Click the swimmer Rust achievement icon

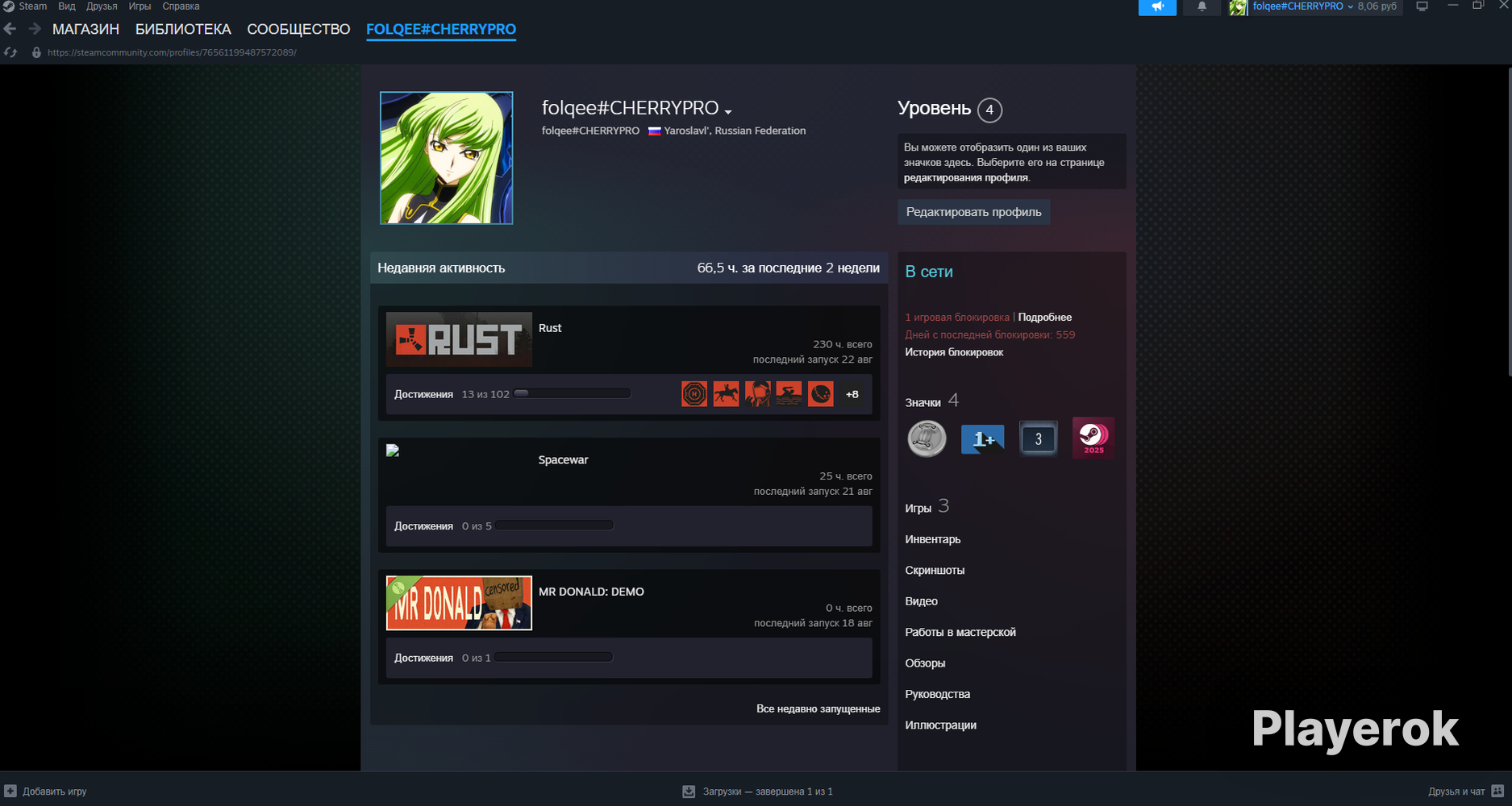(789, 394)
